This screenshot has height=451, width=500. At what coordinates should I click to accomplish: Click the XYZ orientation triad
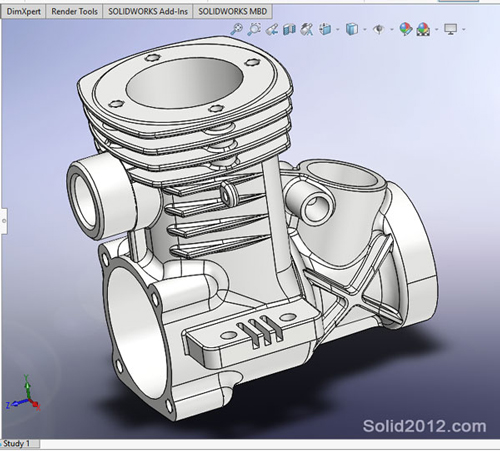point(23,394)
